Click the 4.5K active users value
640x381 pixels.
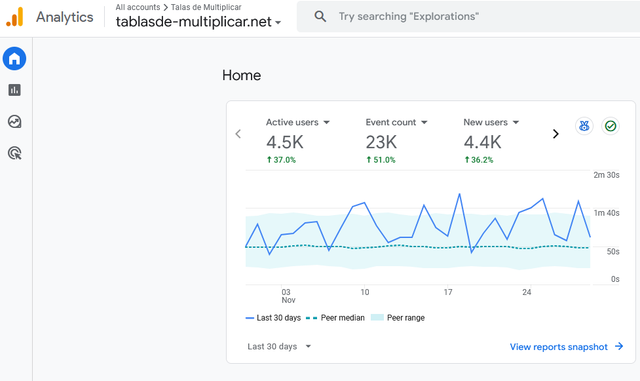pyautogui.click(x=285, y=143)
